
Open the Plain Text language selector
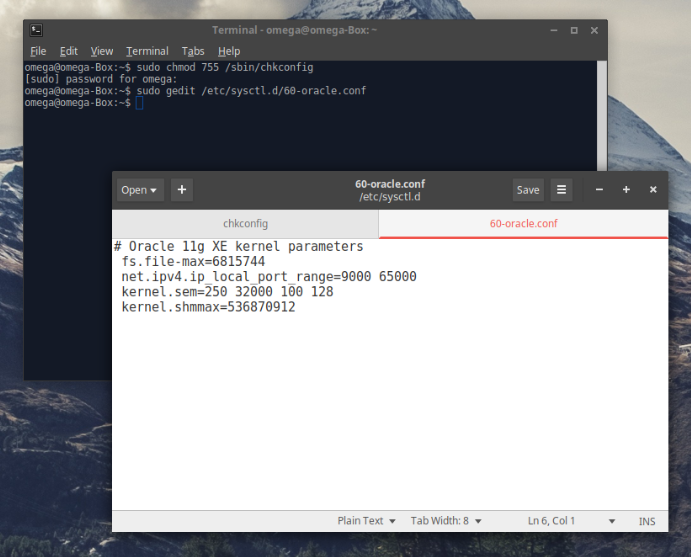(x=366, y=521)
